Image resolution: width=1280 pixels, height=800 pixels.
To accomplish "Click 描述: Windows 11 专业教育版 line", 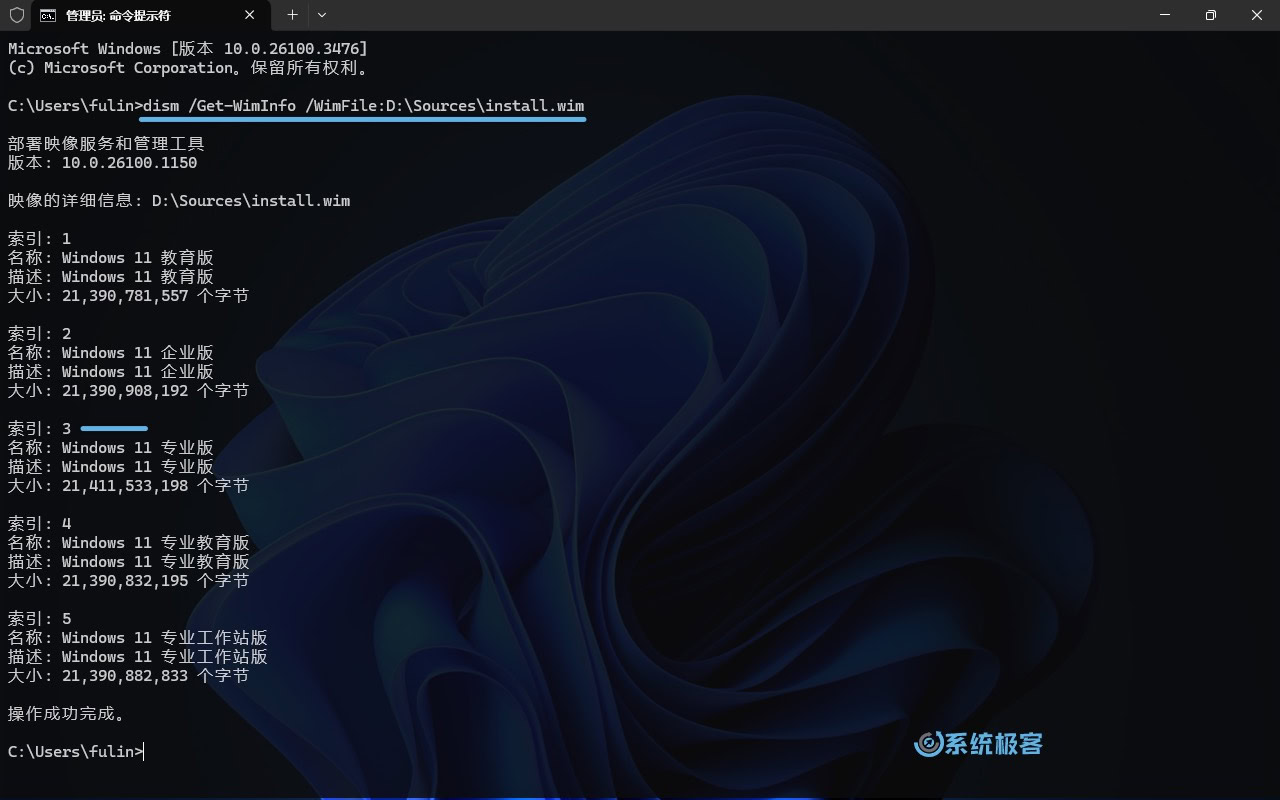I will click(x=129, y=562).
